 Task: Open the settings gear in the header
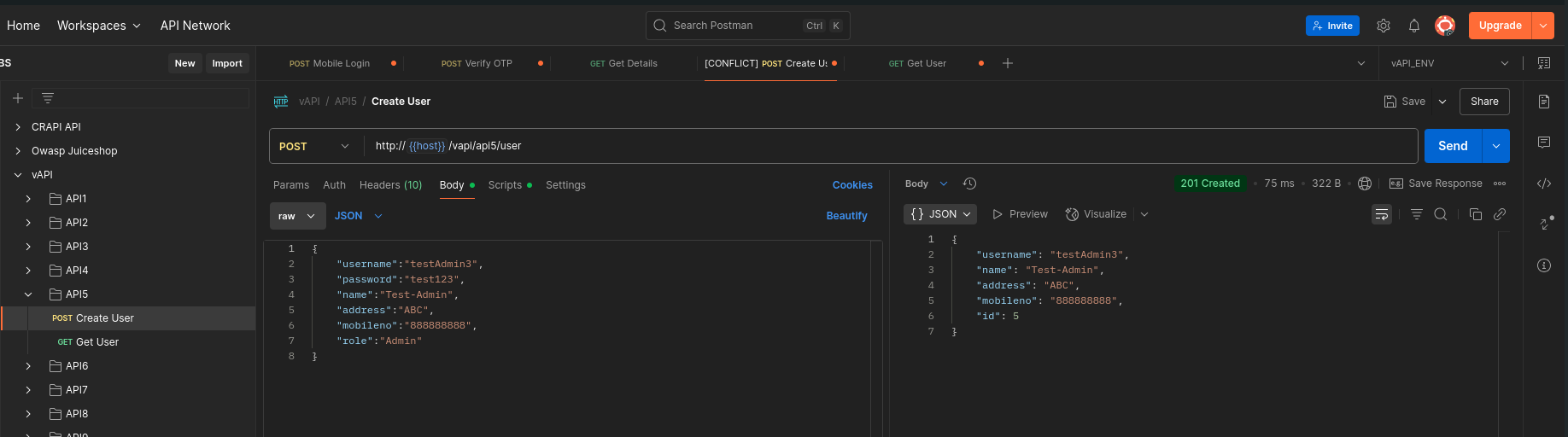click(x=1384, y=26)
